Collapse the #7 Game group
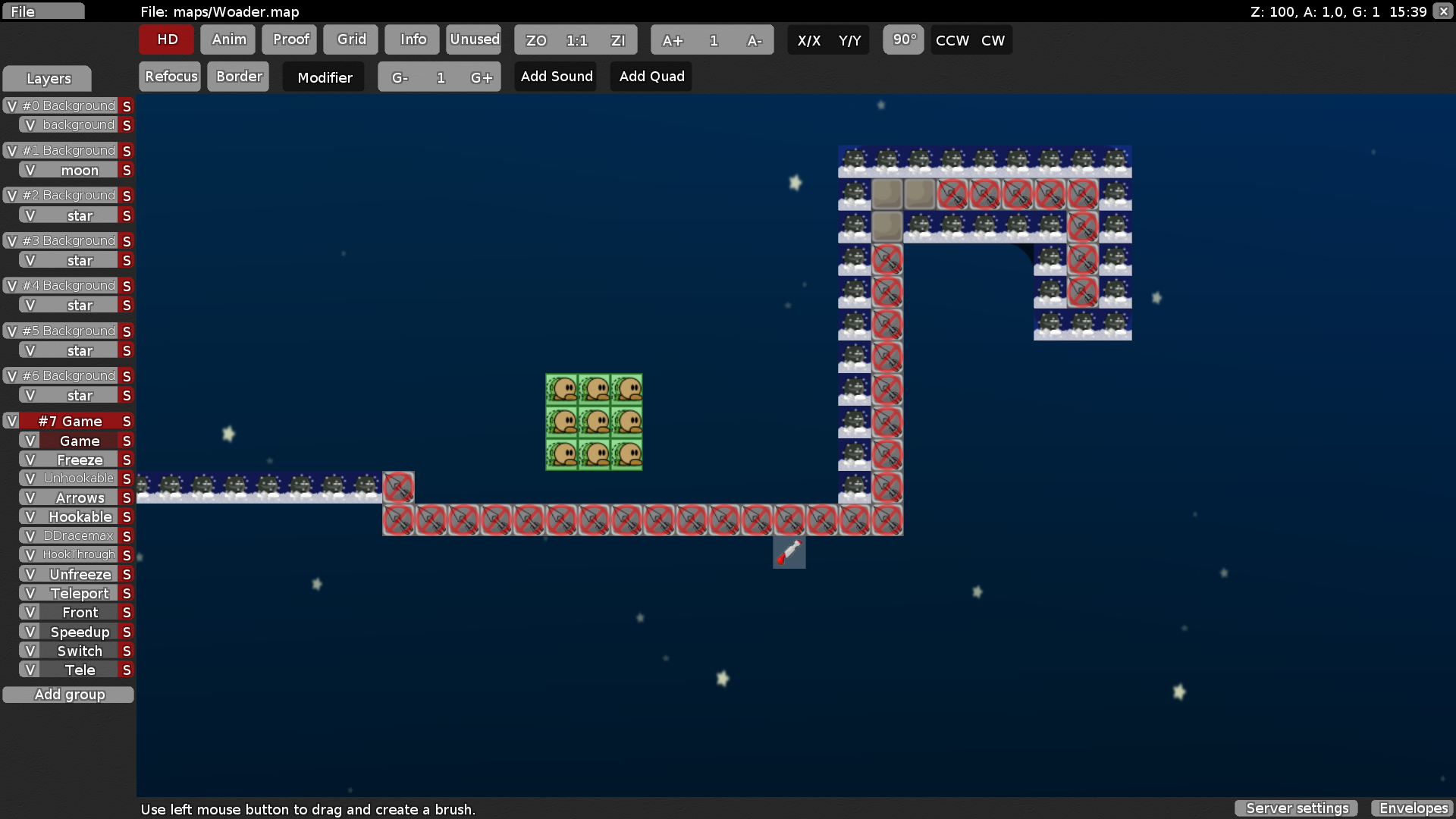Screen dimensions: 1456x819 70,421
